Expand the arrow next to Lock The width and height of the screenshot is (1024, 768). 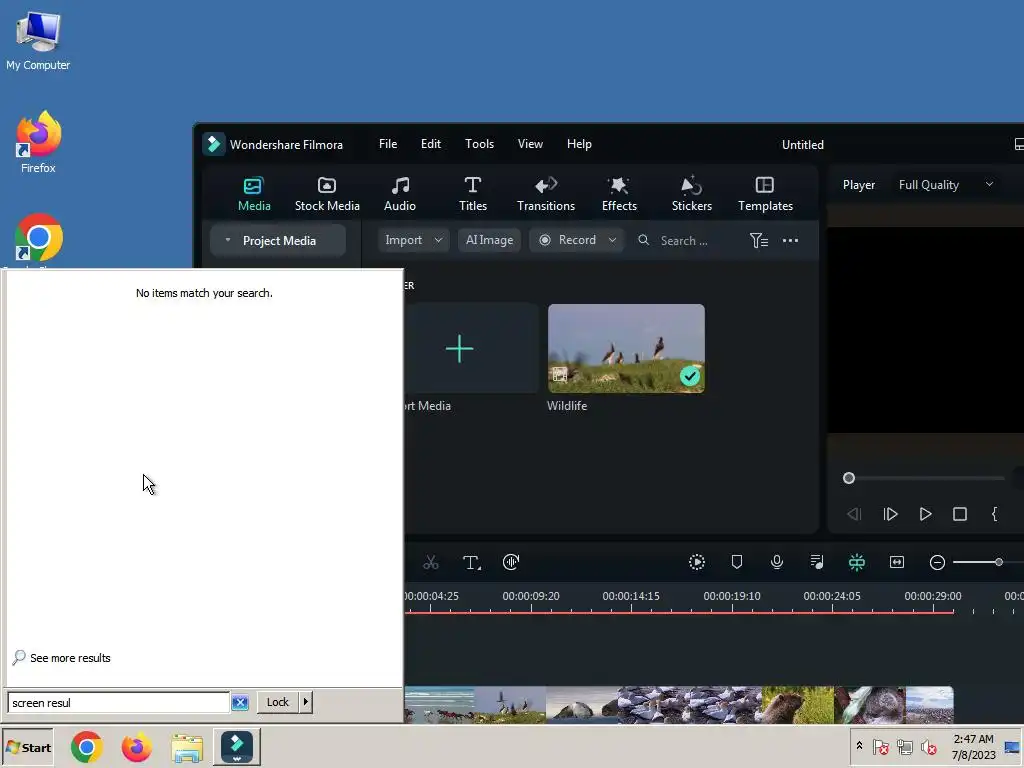point(306,702)
